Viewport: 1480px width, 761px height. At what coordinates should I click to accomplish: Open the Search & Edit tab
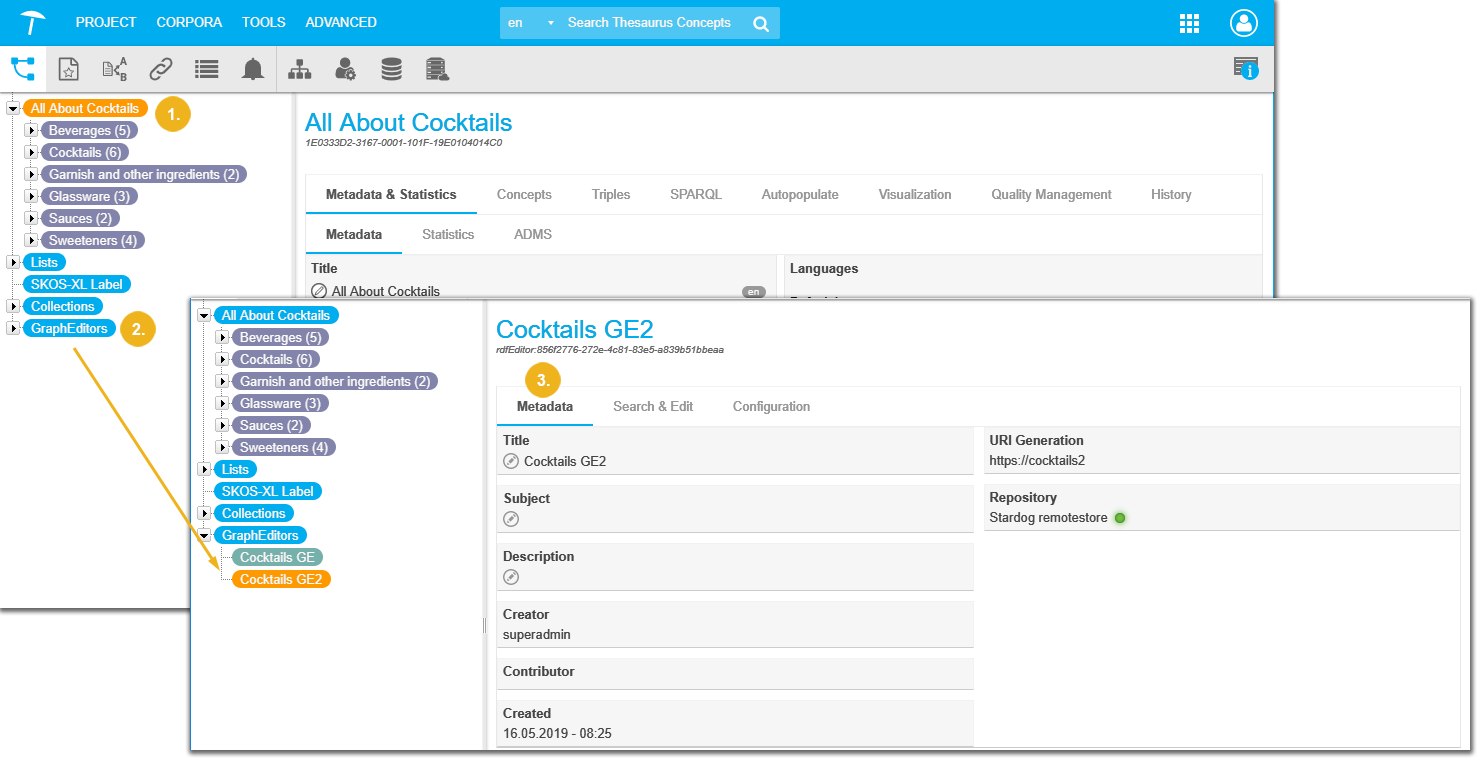652,406
